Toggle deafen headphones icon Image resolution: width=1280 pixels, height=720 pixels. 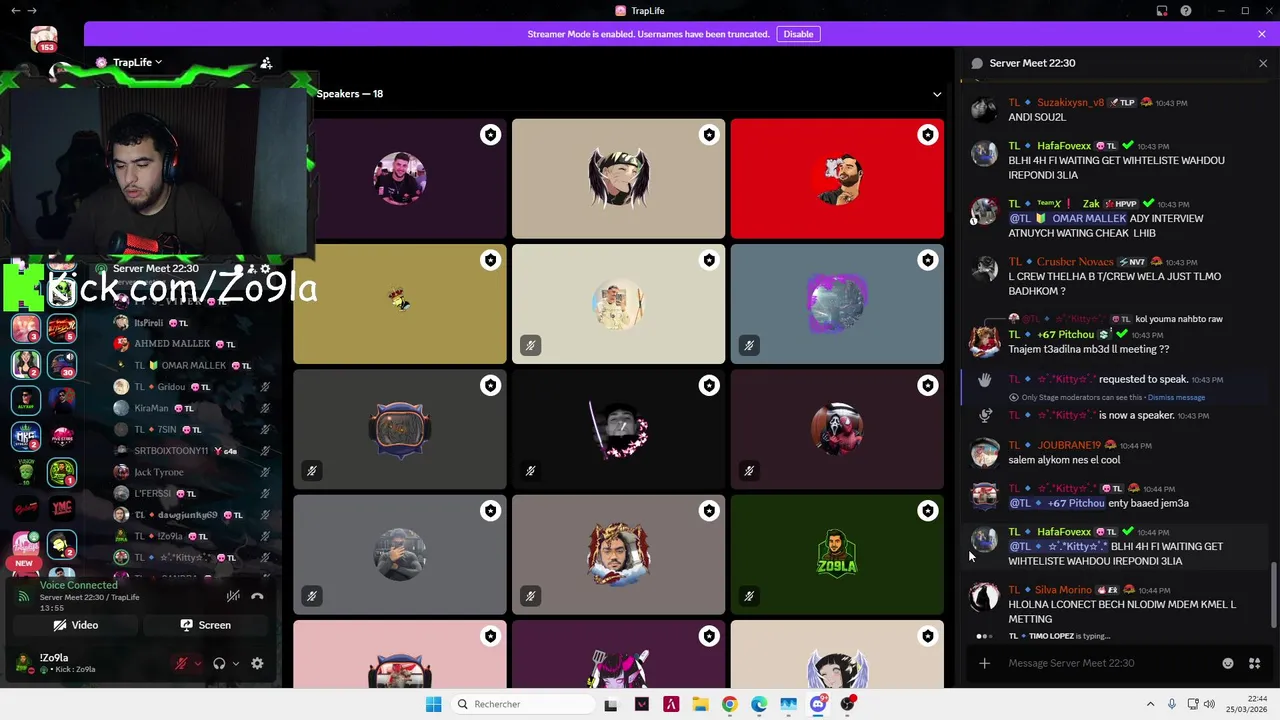coord(219,663)
